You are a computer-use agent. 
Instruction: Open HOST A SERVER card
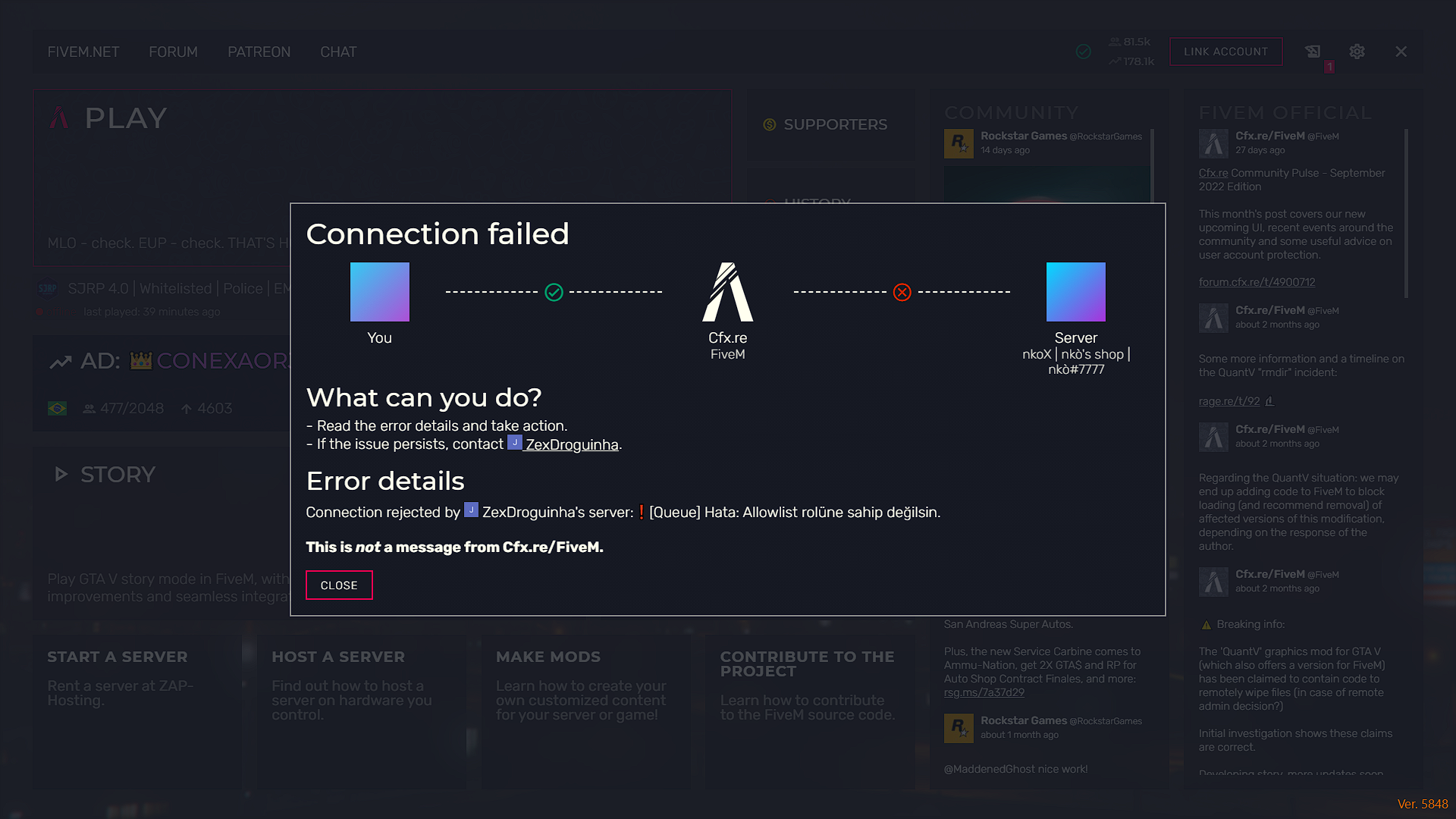point(361,711)
